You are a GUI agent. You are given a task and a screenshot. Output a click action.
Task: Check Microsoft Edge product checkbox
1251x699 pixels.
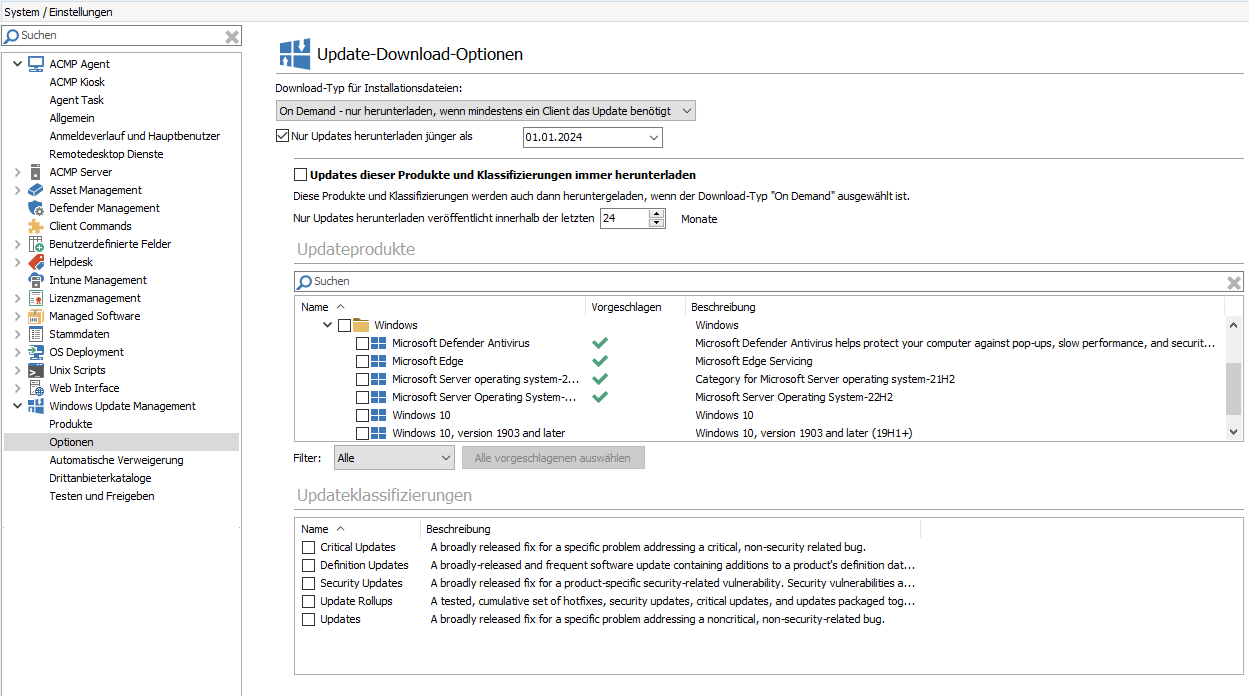[363, 361]
